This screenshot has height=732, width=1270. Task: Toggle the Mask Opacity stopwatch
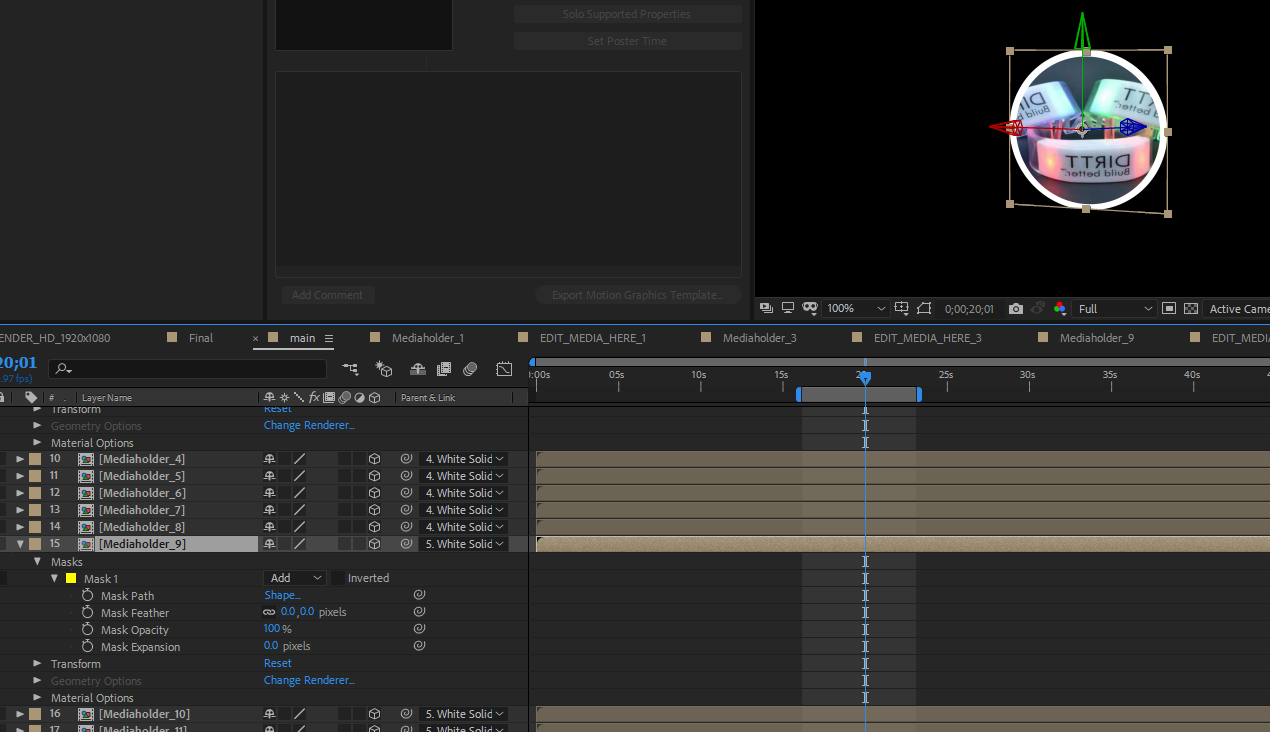click(x=88, y=630)
